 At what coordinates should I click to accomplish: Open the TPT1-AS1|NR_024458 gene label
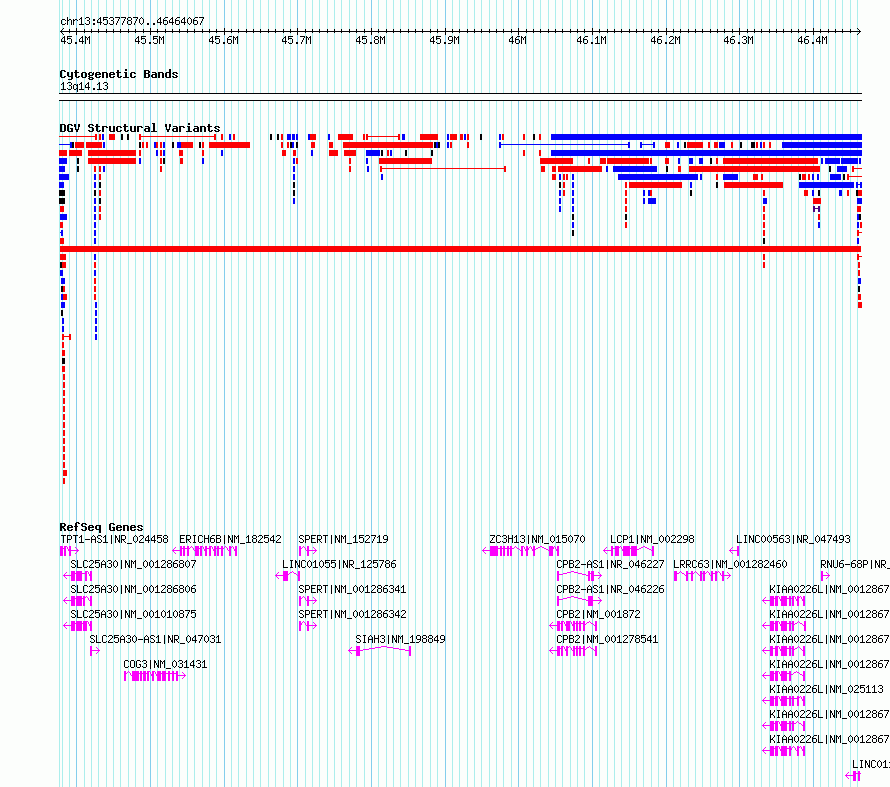(114, 539)
